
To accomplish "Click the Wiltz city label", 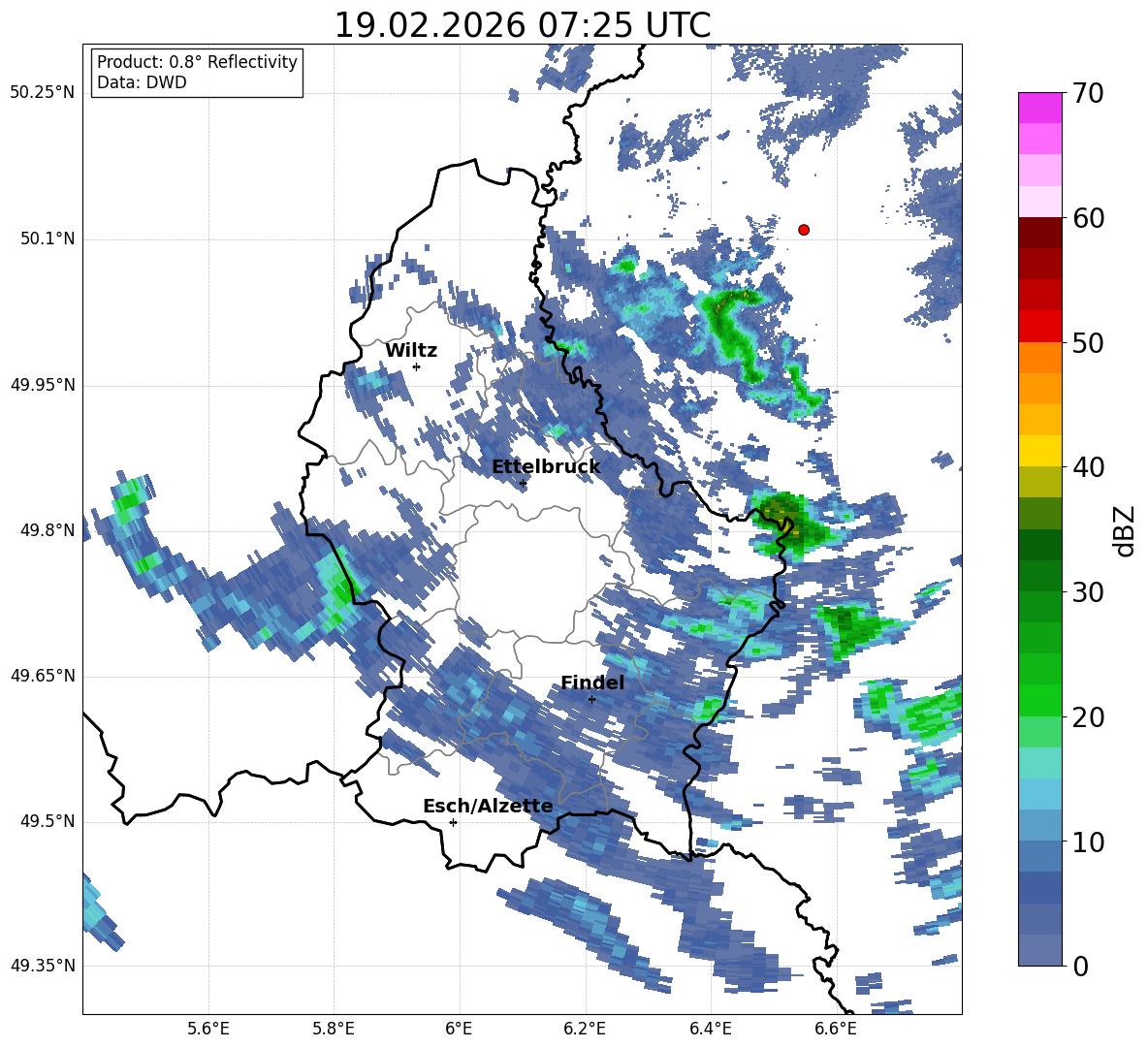I will coord(411,351).
